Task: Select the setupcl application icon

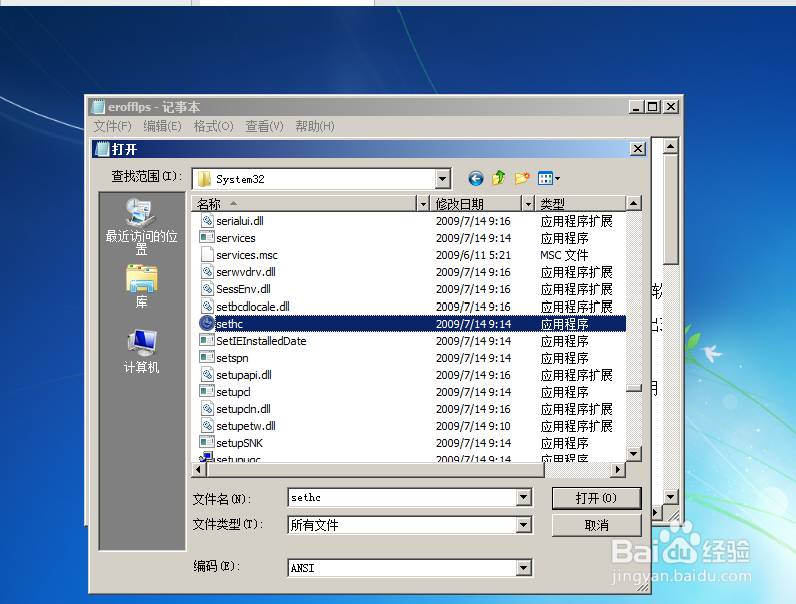Action: (x=207, y=391)
